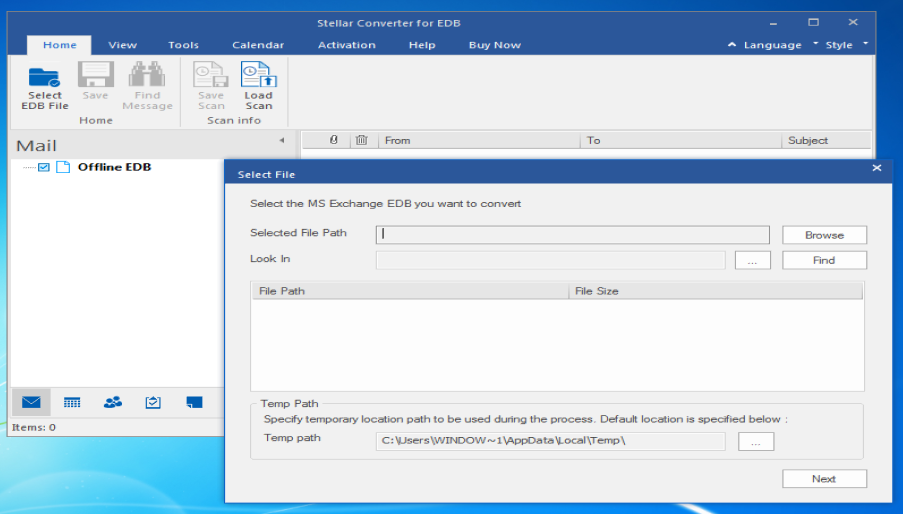Open the Contacts people icon
Image resolution: width=903 pixels, height=514 pixels.
click(113, 402)
